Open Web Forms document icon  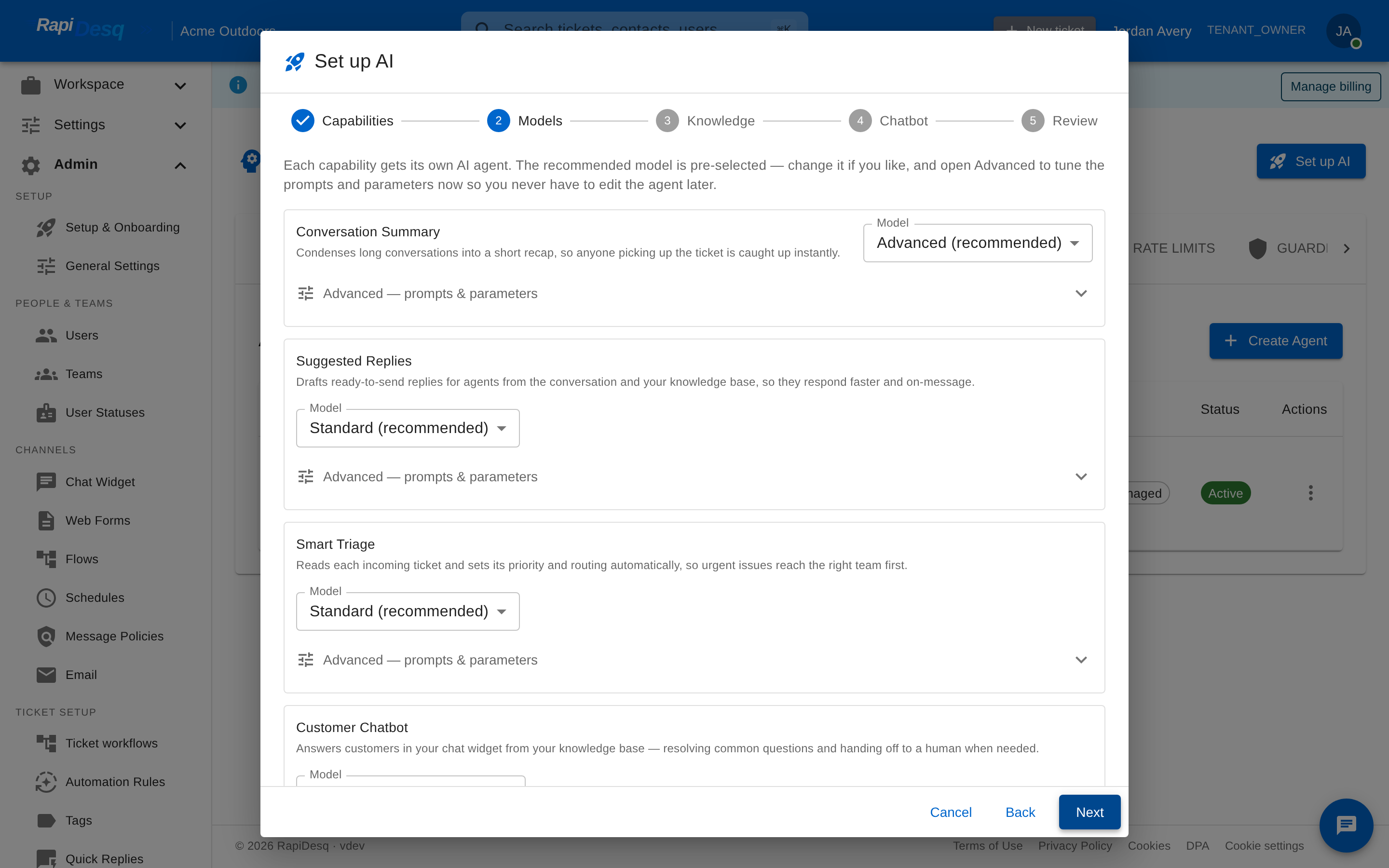(46, 521)
